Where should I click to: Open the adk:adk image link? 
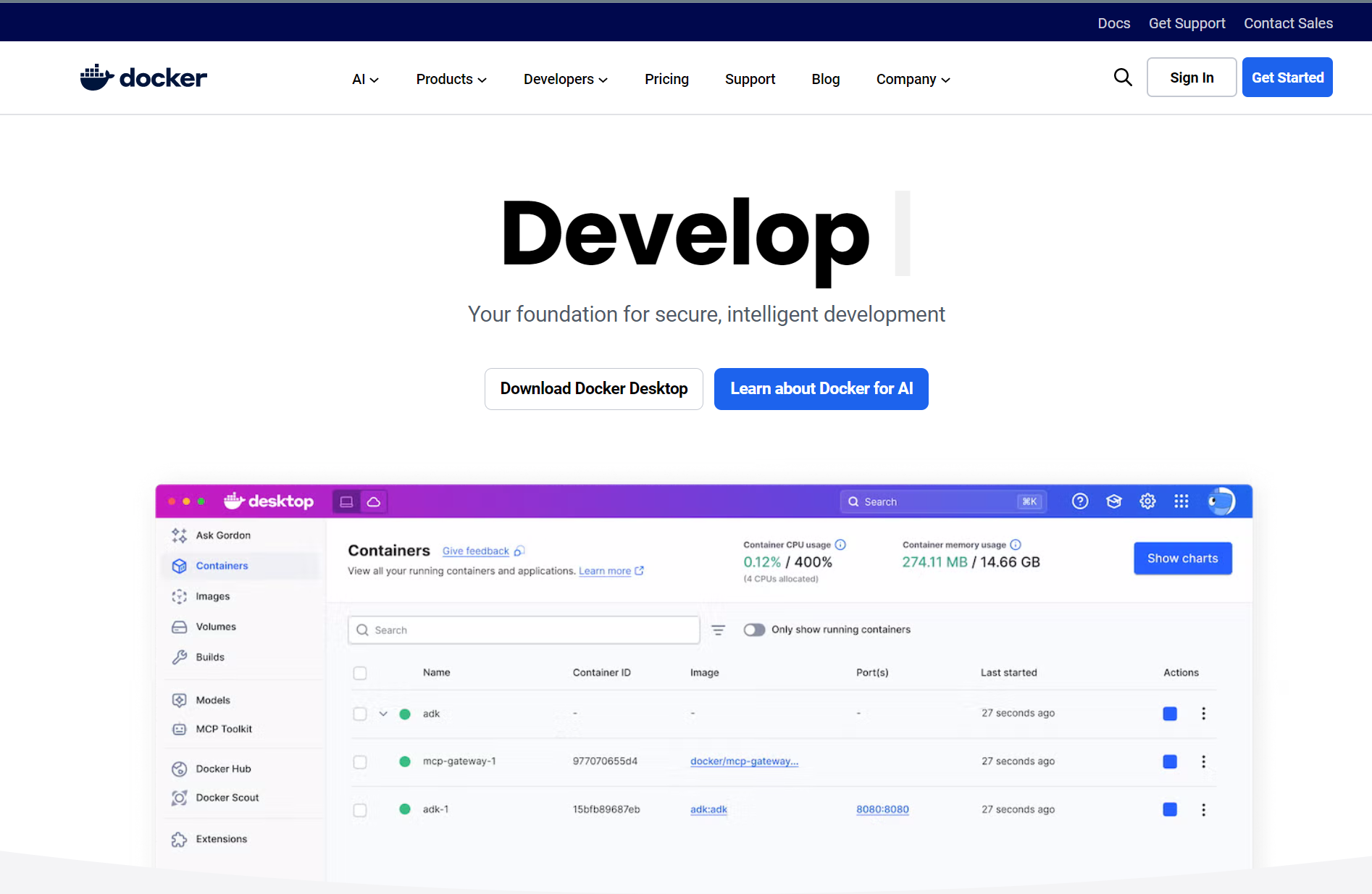(708, 809)
